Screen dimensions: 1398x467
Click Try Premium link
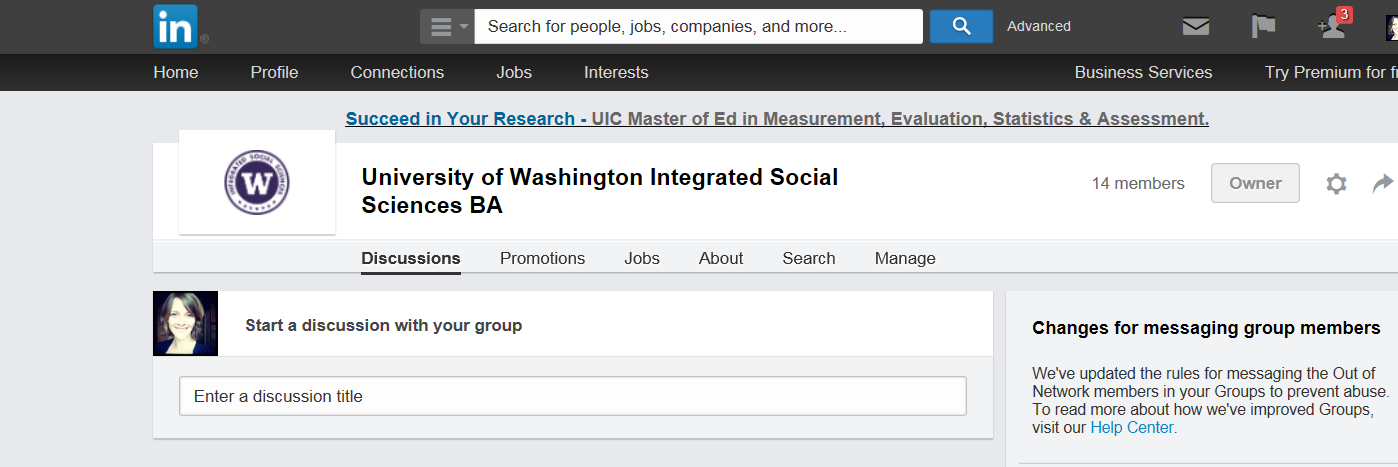pyautogui.click(x=1331, y=72)
